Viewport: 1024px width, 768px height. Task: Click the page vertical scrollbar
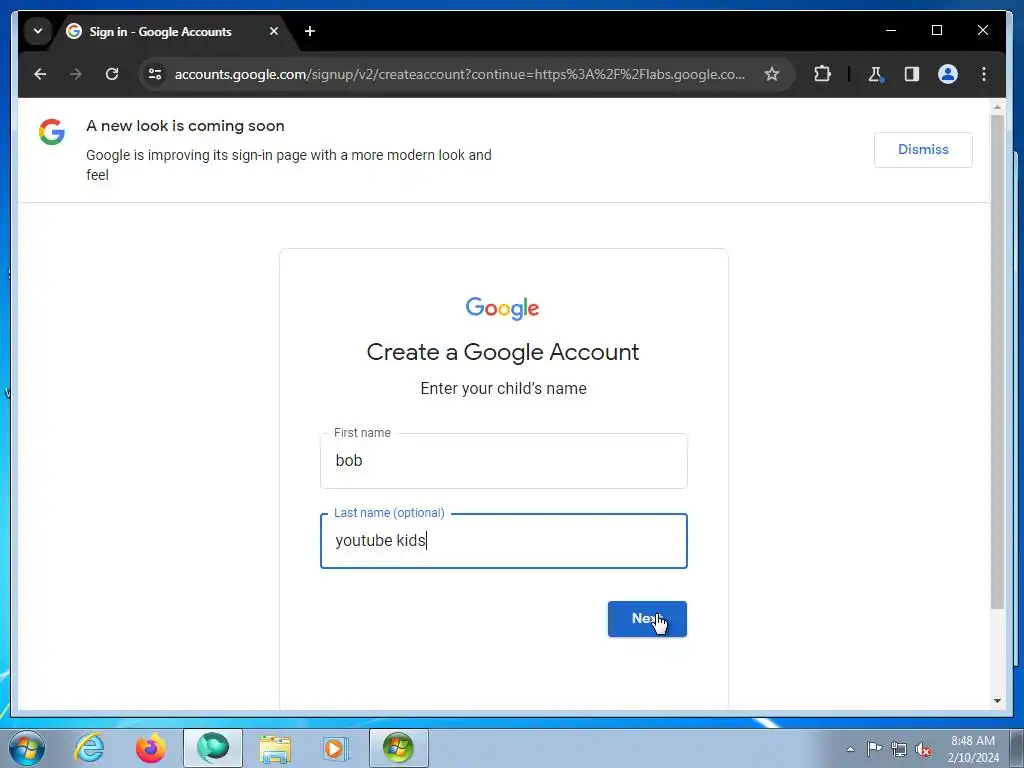(x=997, y=362)
